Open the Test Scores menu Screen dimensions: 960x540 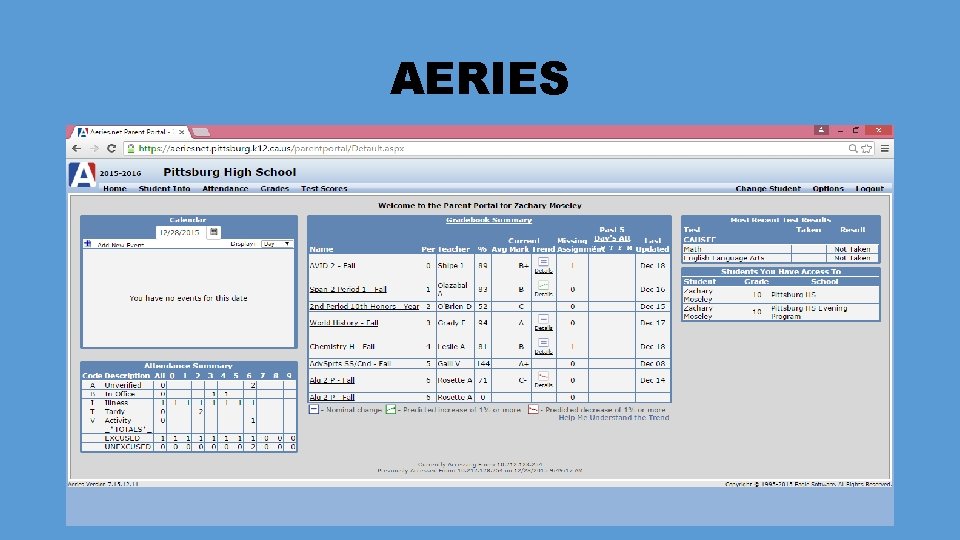click(324, 189)
